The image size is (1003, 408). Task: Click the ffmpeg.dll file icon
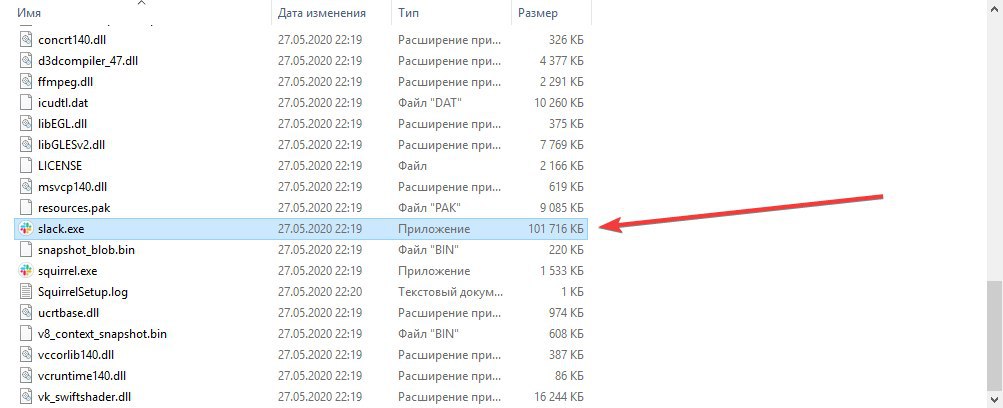point(26,82)
